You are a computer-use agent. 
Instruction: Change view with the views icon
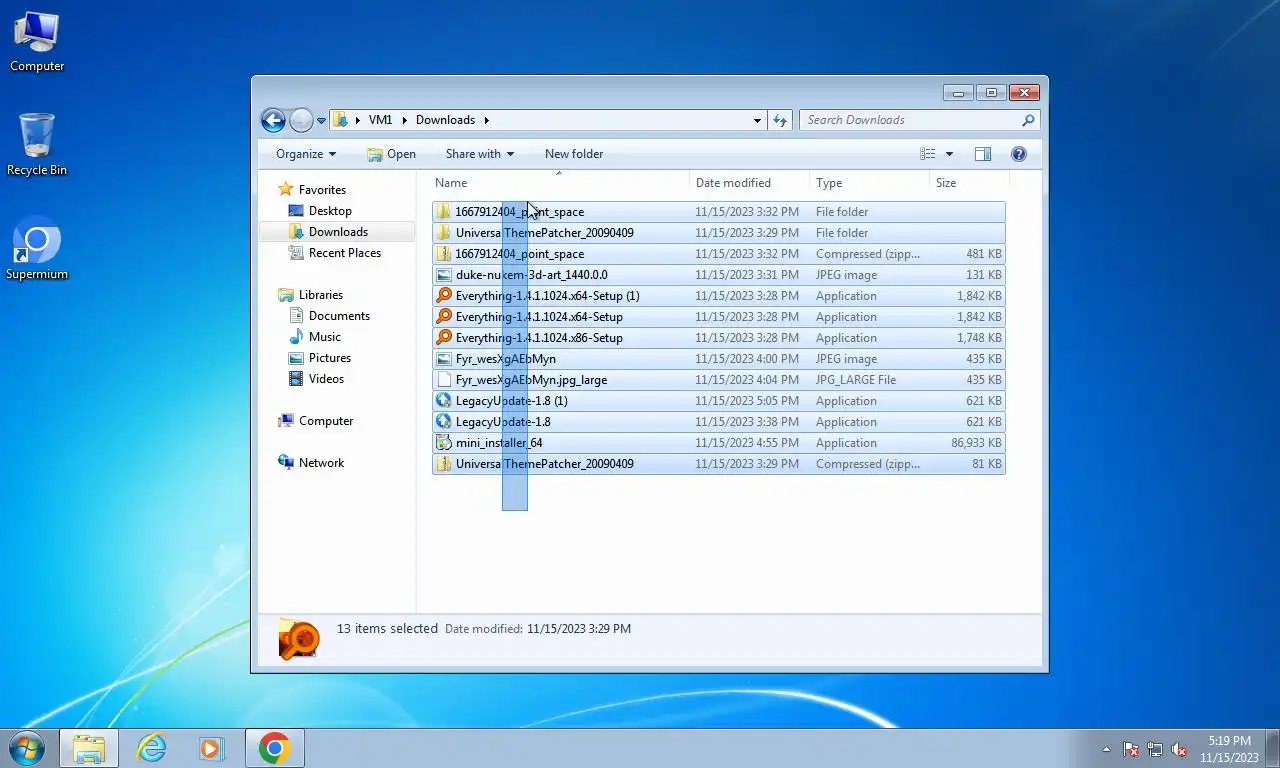pos(928,154)
